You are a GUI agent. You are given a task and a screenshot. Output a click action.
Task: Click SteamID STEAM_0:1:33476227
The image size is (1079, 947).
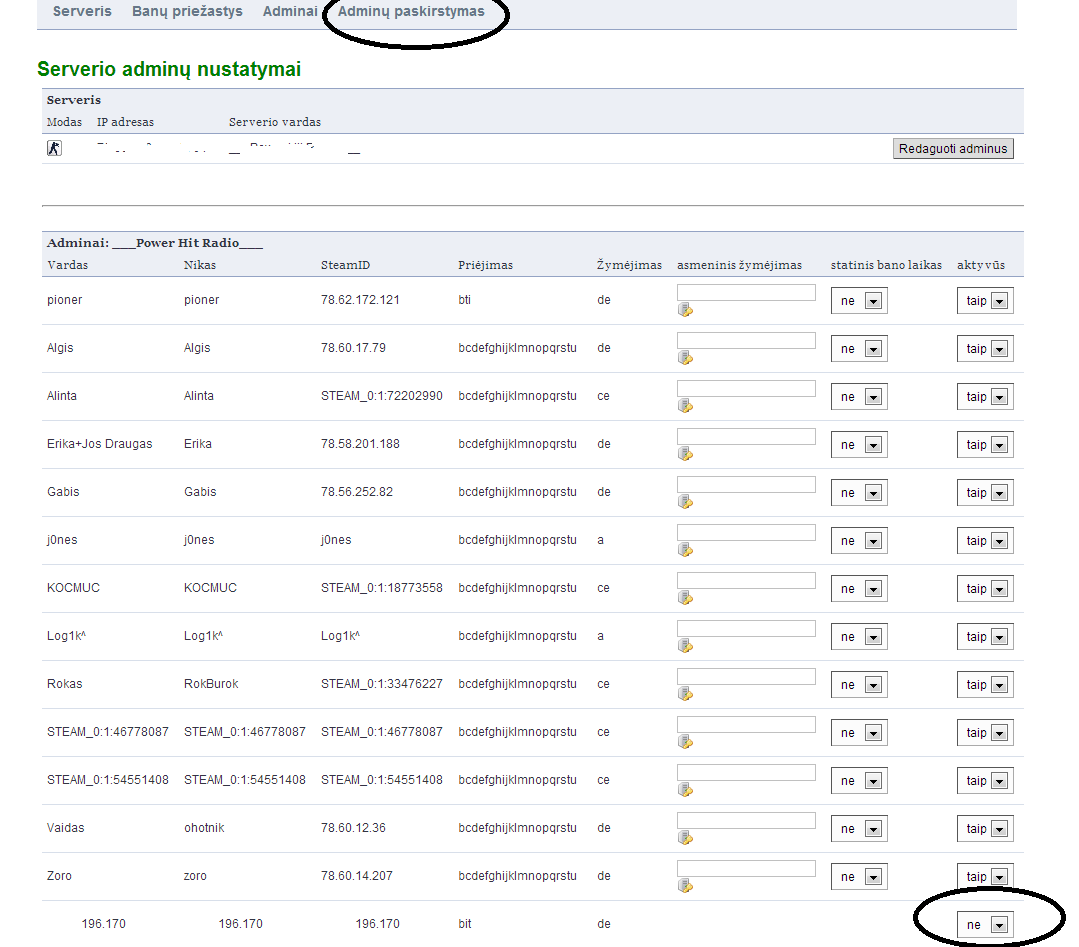coord(381,684)
